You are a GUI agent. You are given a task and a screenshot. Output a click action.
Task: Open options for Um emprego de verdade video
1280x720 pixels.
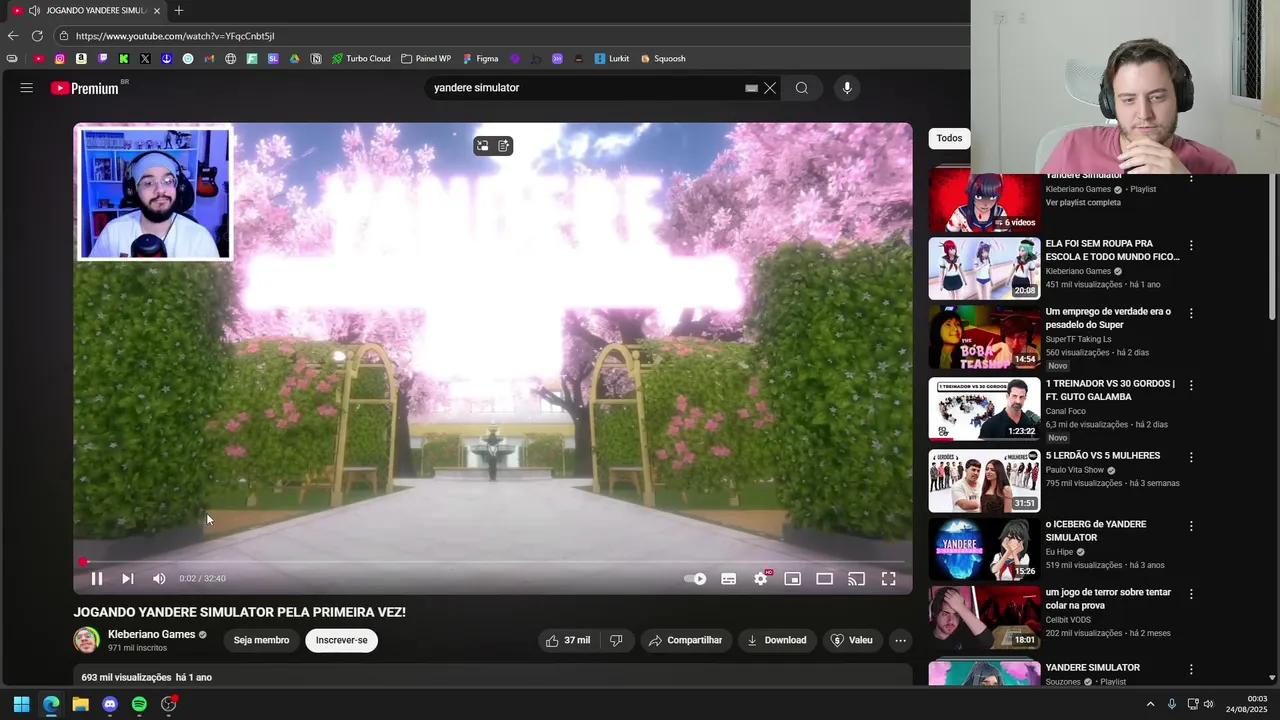[x=1191, y=313]
